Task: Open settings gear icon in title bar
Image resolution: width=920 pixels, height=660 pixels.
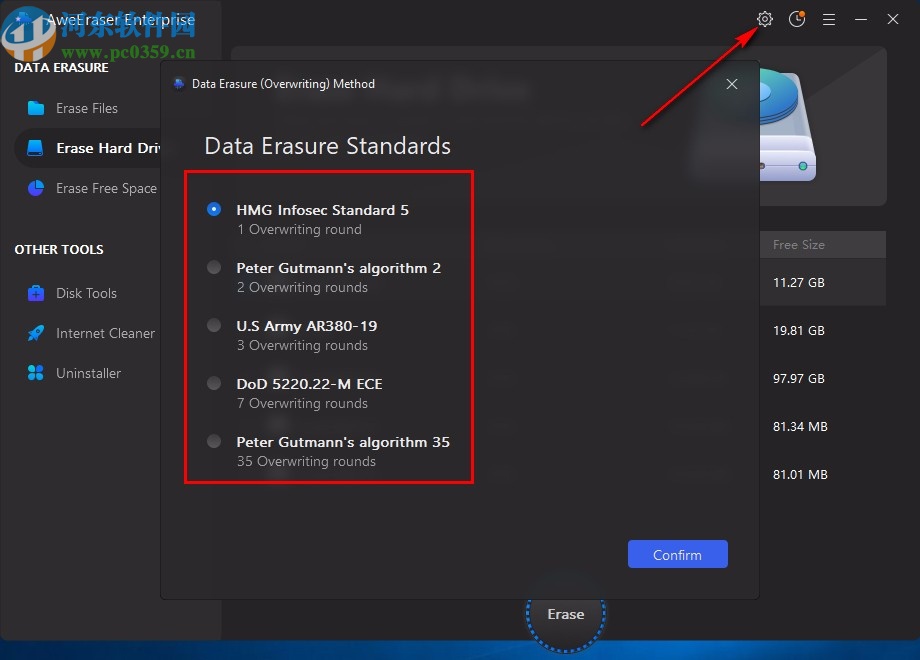Action: coord(765,19)
